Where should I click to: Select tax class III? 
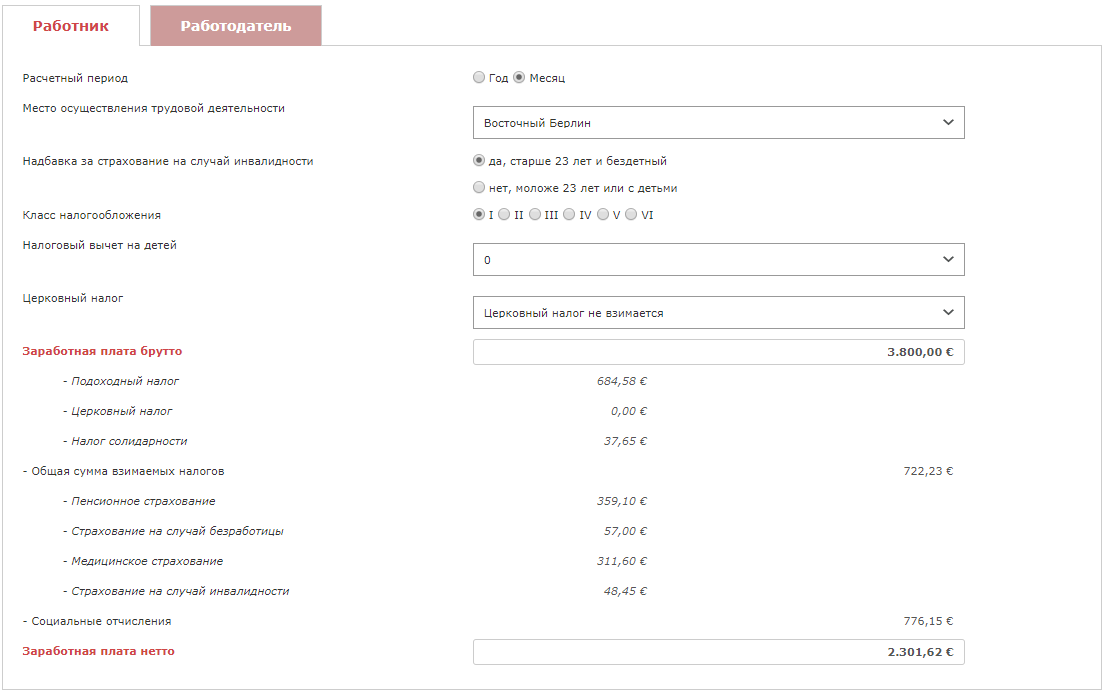[535, 214]
